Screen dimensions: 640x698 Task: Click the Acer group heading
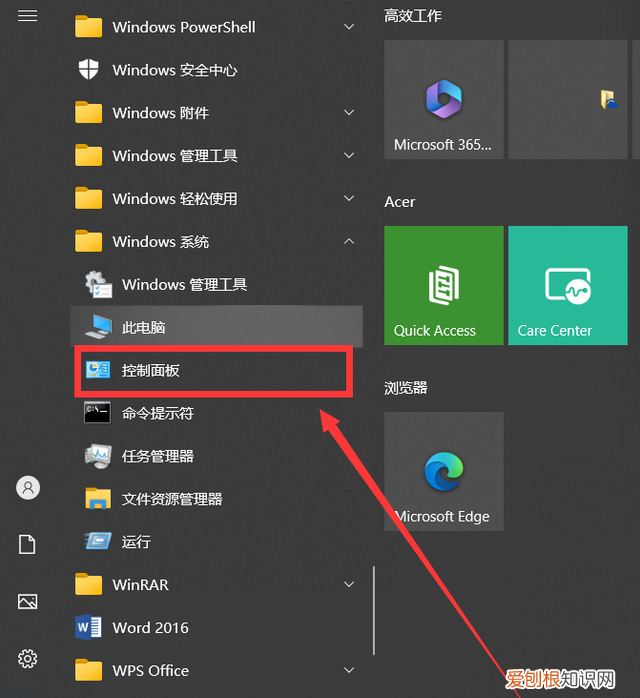tap(400, 202)
